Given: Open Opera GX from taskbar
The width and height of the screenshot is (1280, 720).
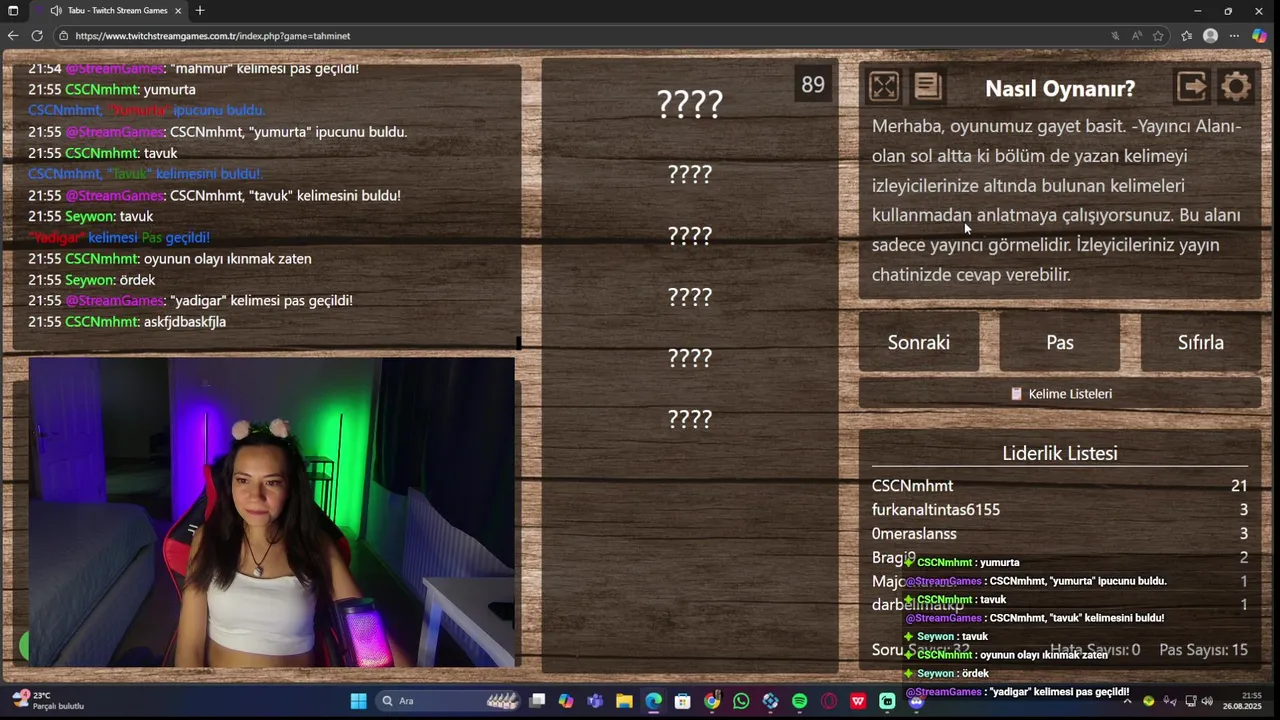Looking at the screenshot, I should (x=829, y=701).
